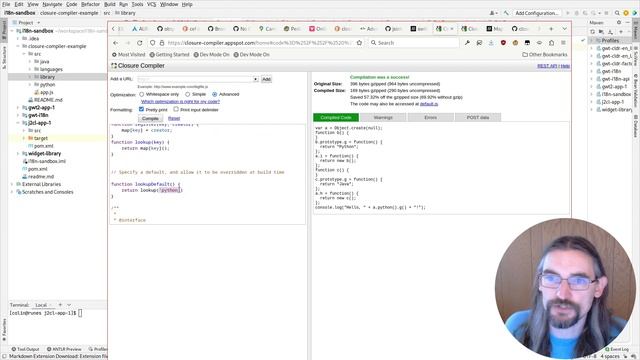Add a Maven project with plus icon
Image resolution: width=640 pixels, height=360 pixels.
click(621, 31)
